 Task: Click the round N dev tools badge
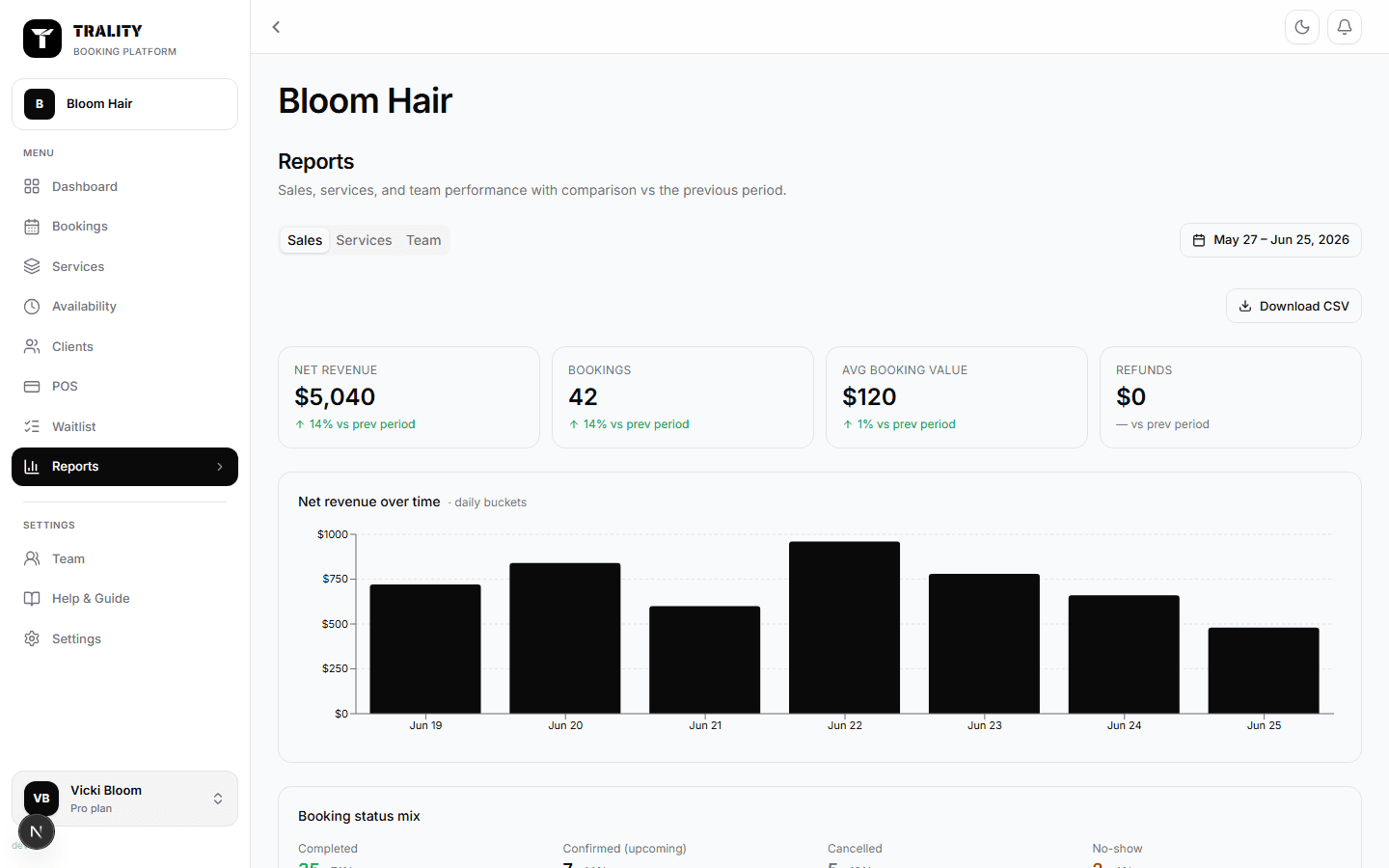coord(37,831)
